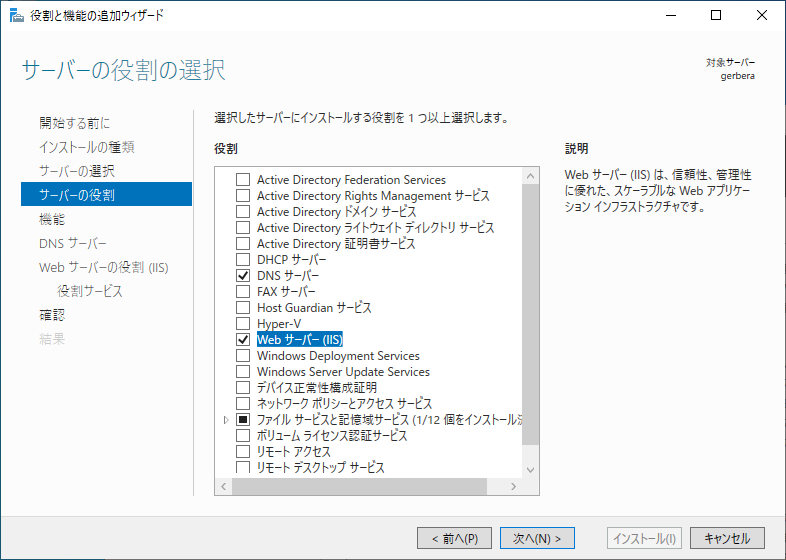Image resolution: width=786 pixels, height=560 pixels.
Task: Select the Host Guardian サービス label
Action: [314, 308]
